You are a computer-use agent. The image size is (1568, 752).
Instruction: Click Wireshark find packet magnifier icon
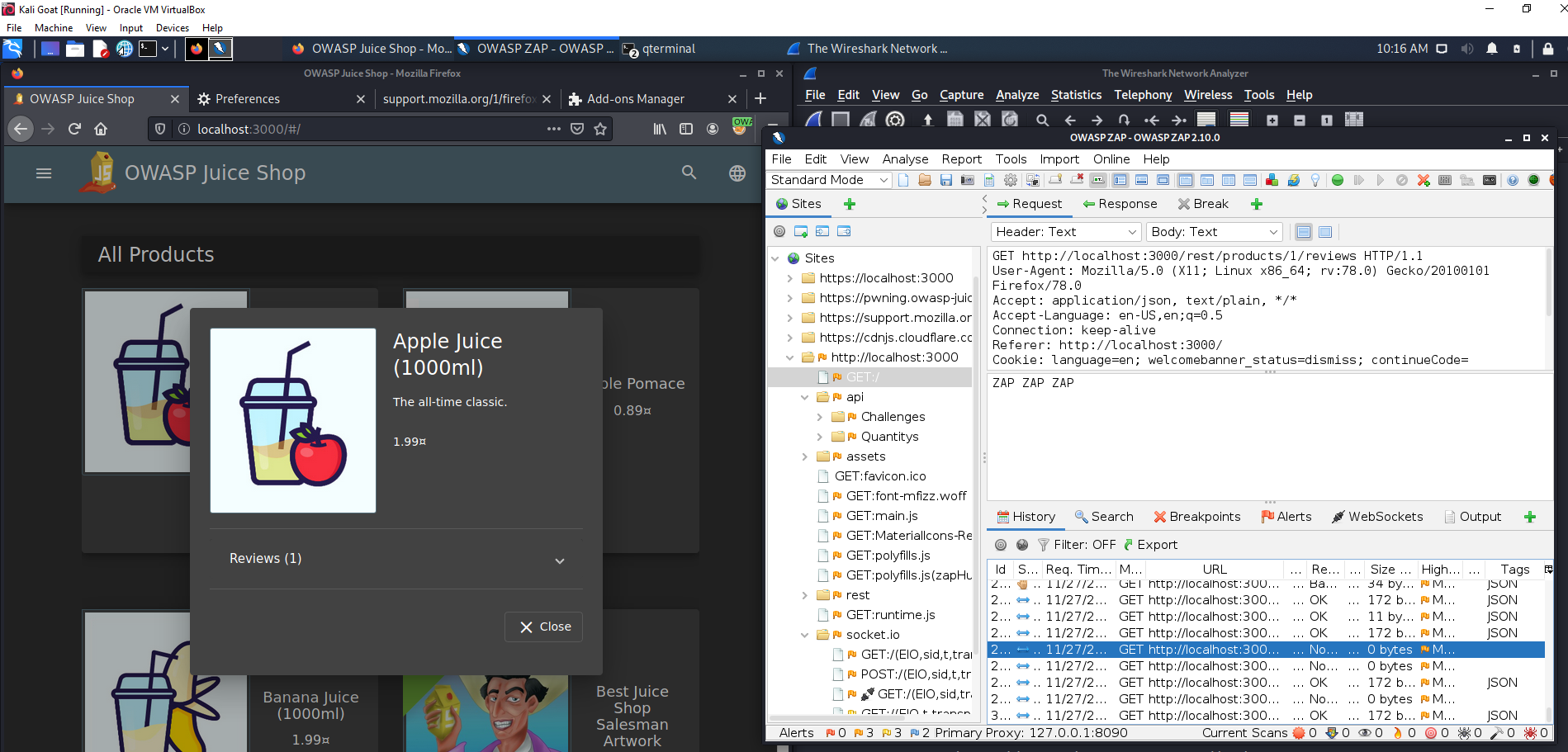[1042, 120]
